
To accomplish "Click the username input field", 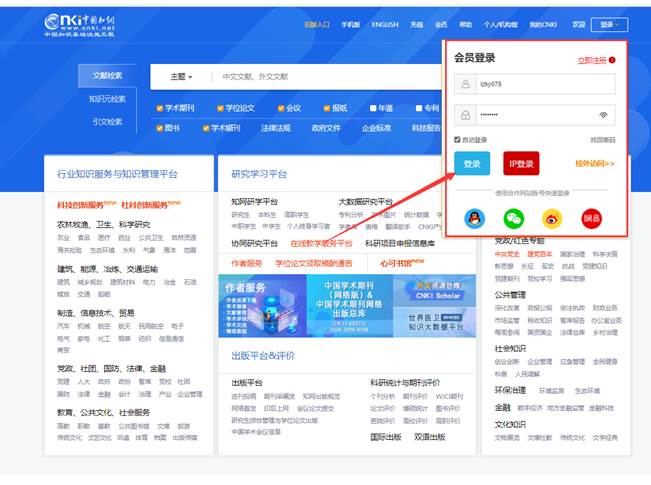I will [x=535, y=85].
